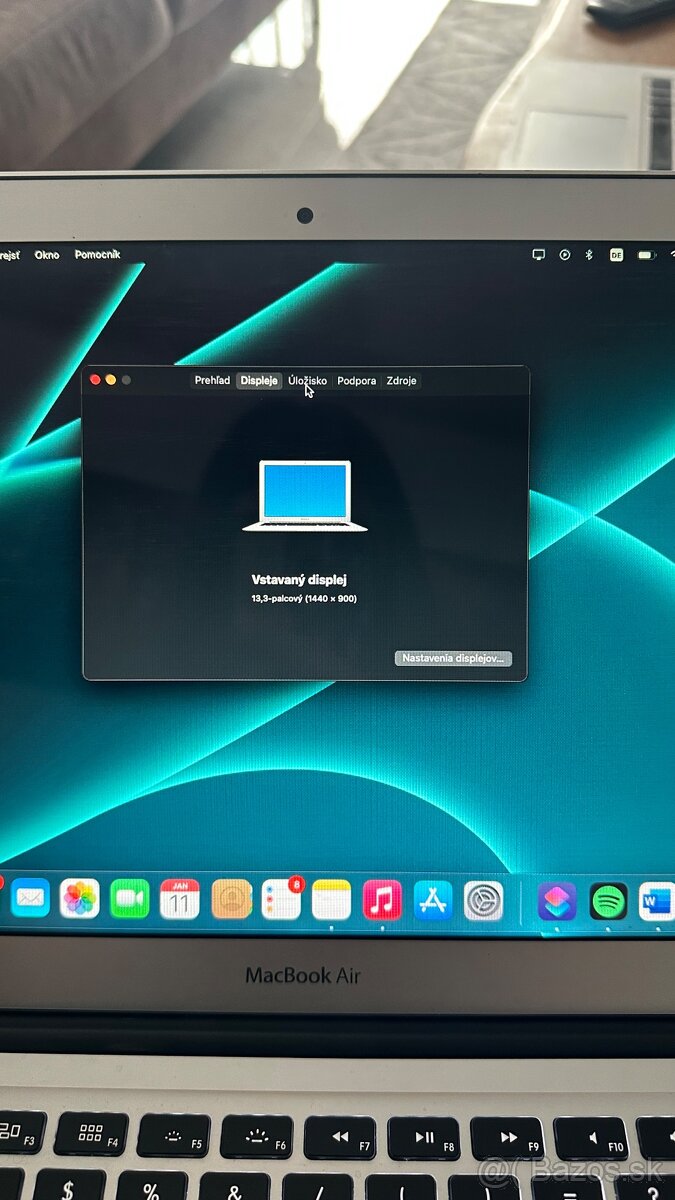Launch Photos from the Dock
This screenshot has height=1200, width=675.
79,898
